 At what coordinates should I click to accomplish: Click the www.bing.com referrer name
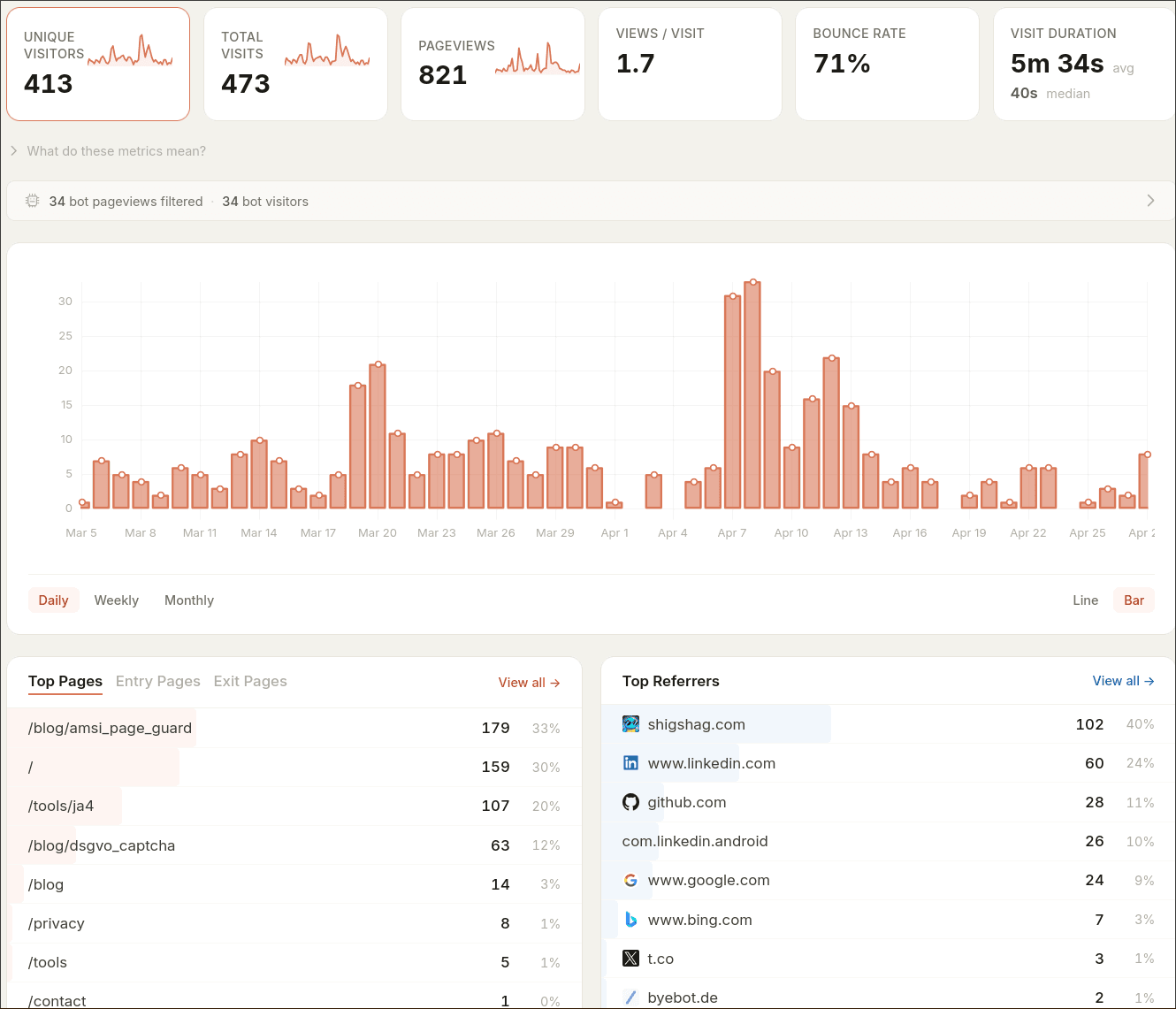(700, 920)
